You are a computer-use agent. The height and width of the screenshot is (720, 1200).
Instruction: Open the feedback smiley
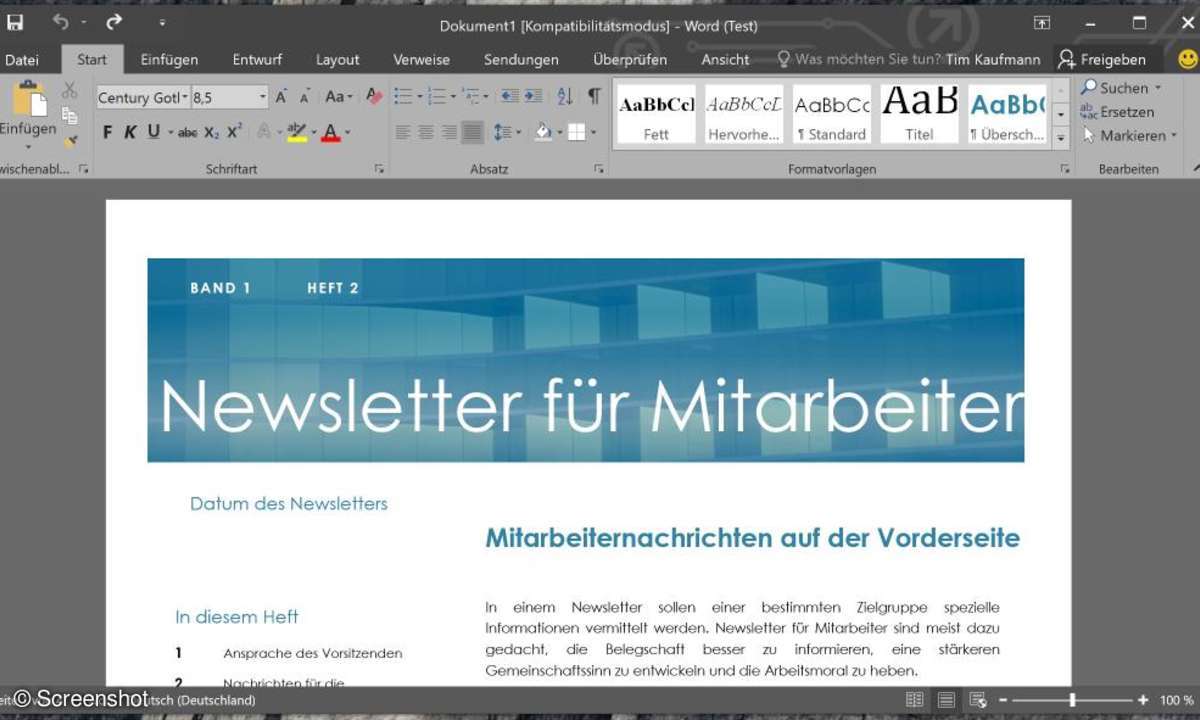(x=1187, y=59)
